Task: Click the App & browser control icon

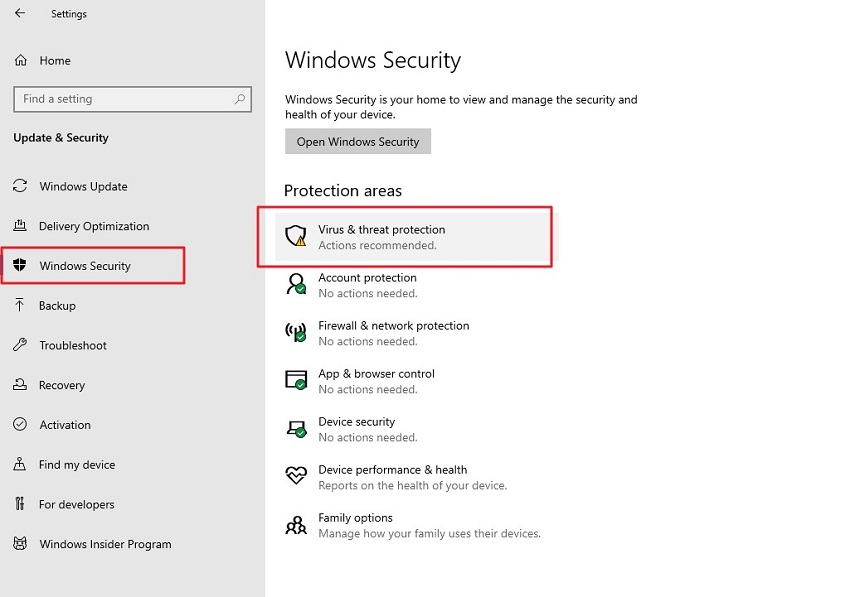Action: click(x=295, y=381)
